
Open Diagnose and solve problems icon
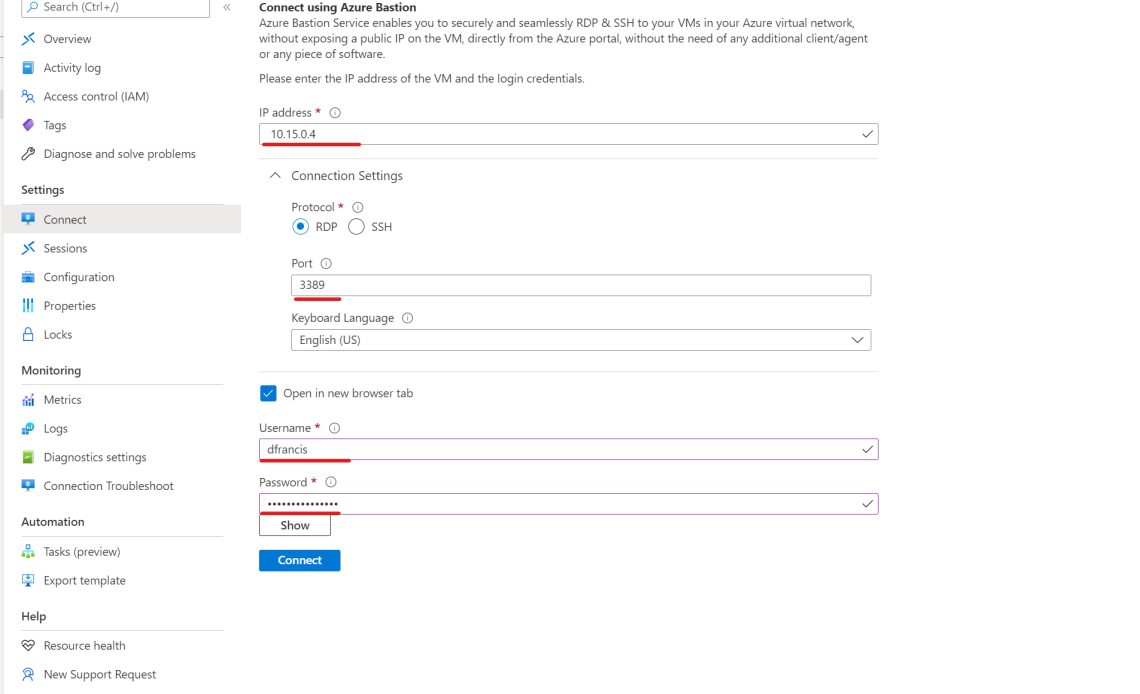pos(28,153)
